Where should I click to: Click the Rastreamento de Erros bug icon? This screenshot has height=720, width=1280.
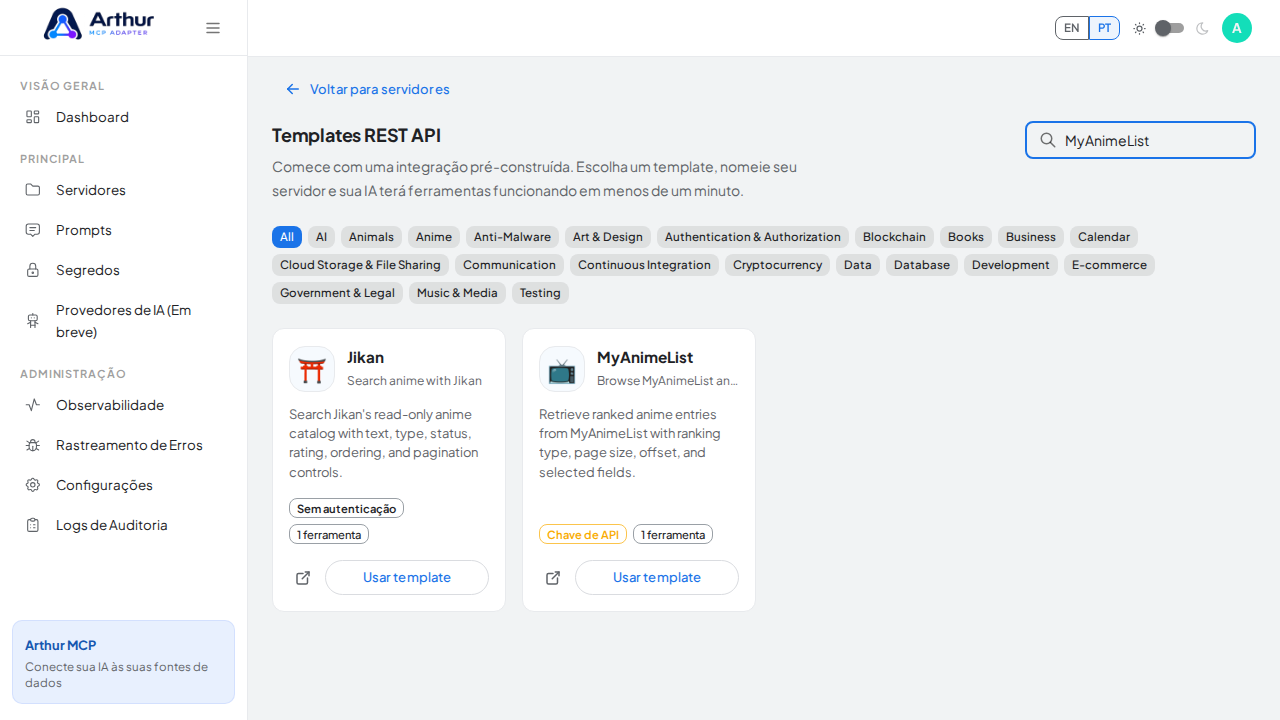tap(33, 445)
